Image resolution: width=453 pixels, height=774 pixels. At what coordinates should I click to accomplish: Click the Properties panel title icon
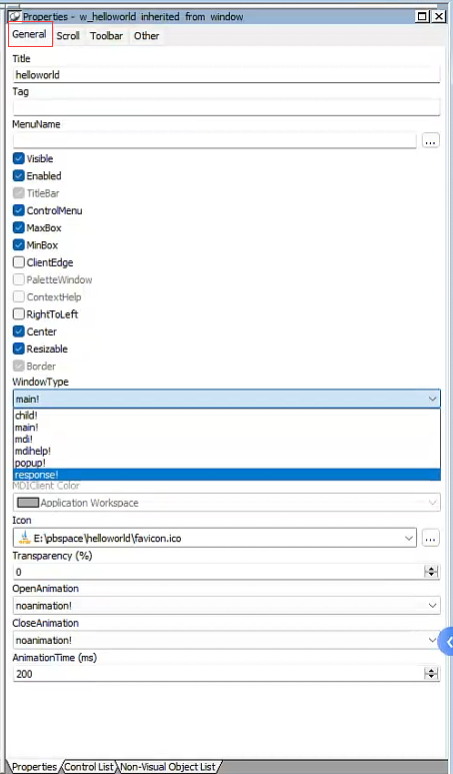point(15,17)
